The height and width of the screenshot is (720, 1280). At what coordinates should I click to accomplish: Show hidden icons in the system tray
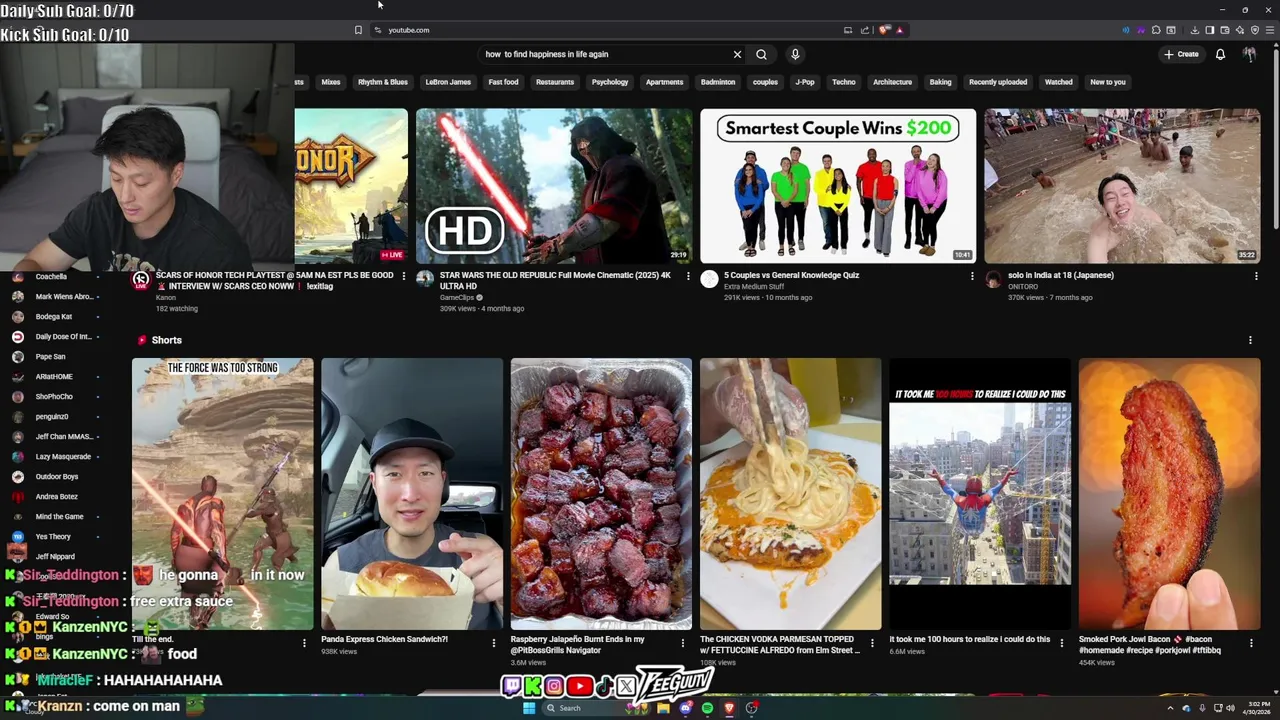pos(1170,708)
